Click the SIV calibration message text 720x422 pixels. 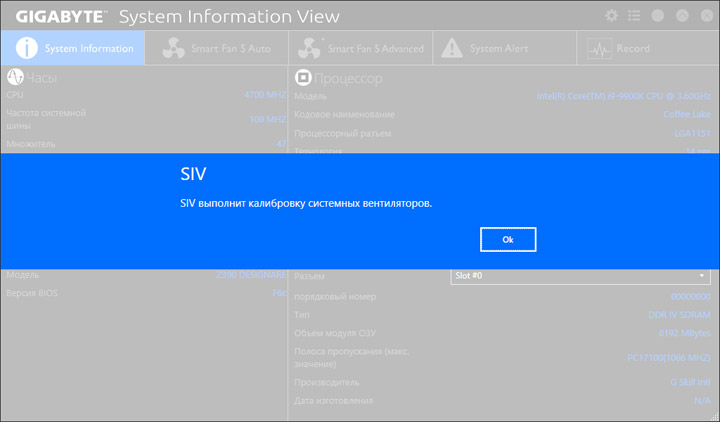coord(306,203)
